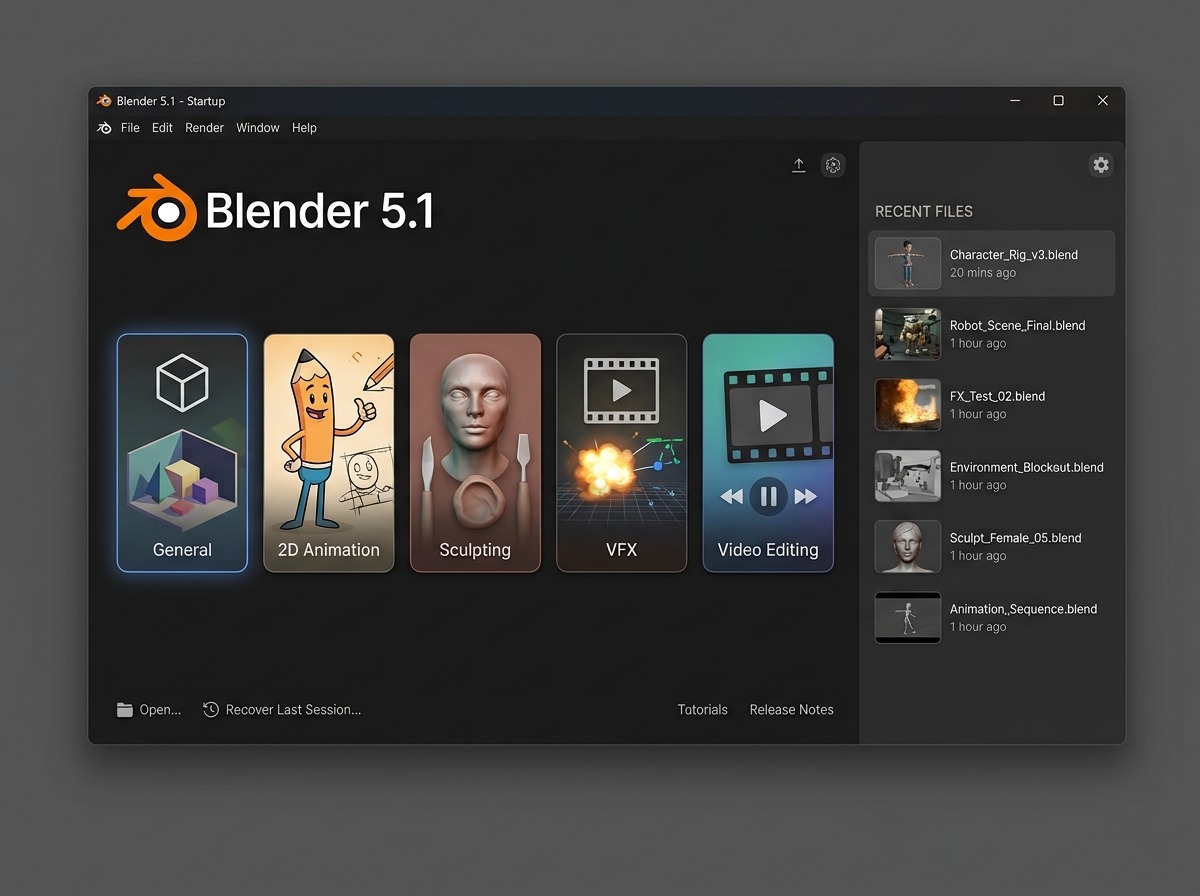Click the history clock icon for Recover Last Session
The image size is (1200, 896).
211,710
